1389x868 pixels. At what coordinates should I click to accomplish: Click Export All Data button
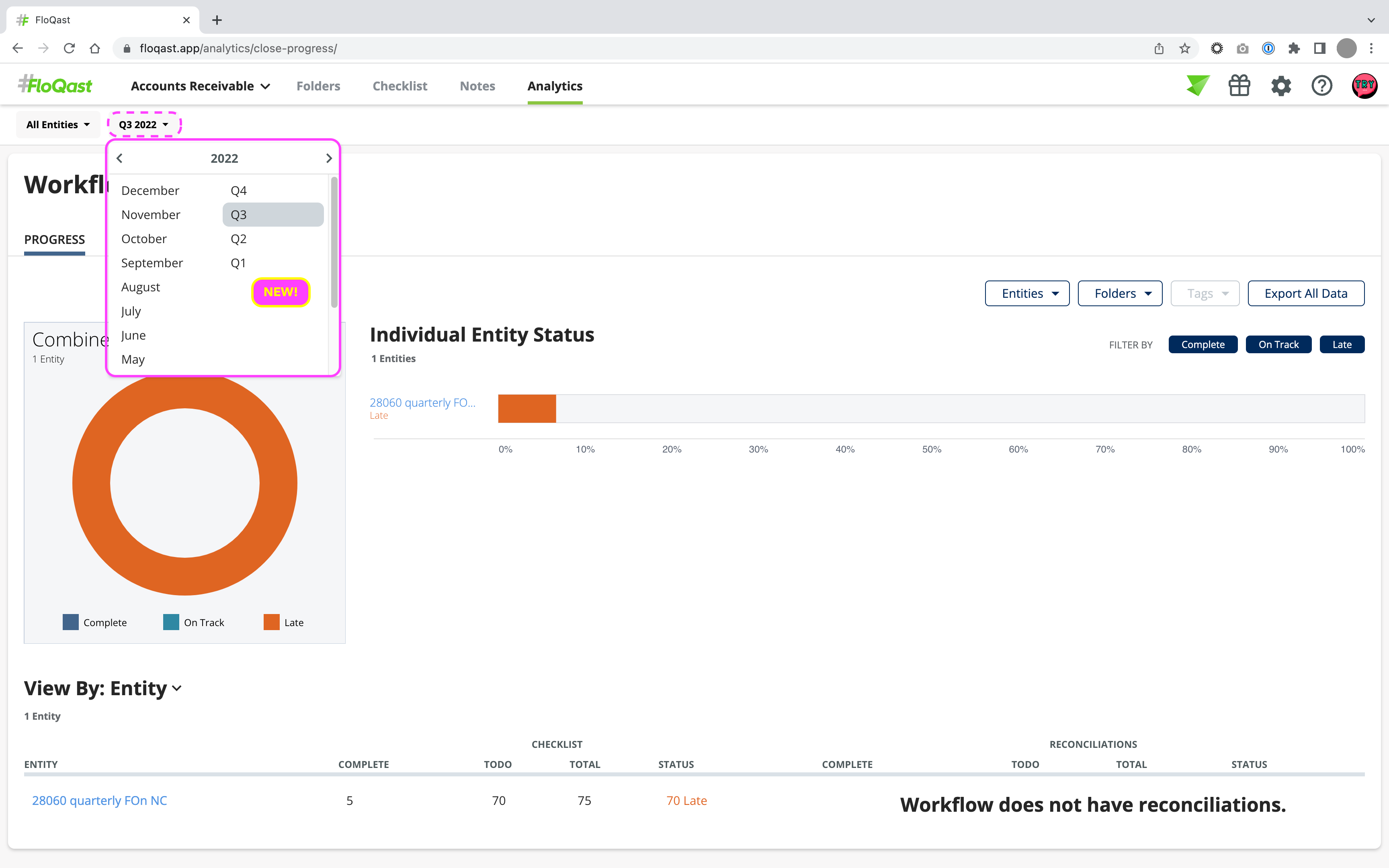[x=1306, y=293]
